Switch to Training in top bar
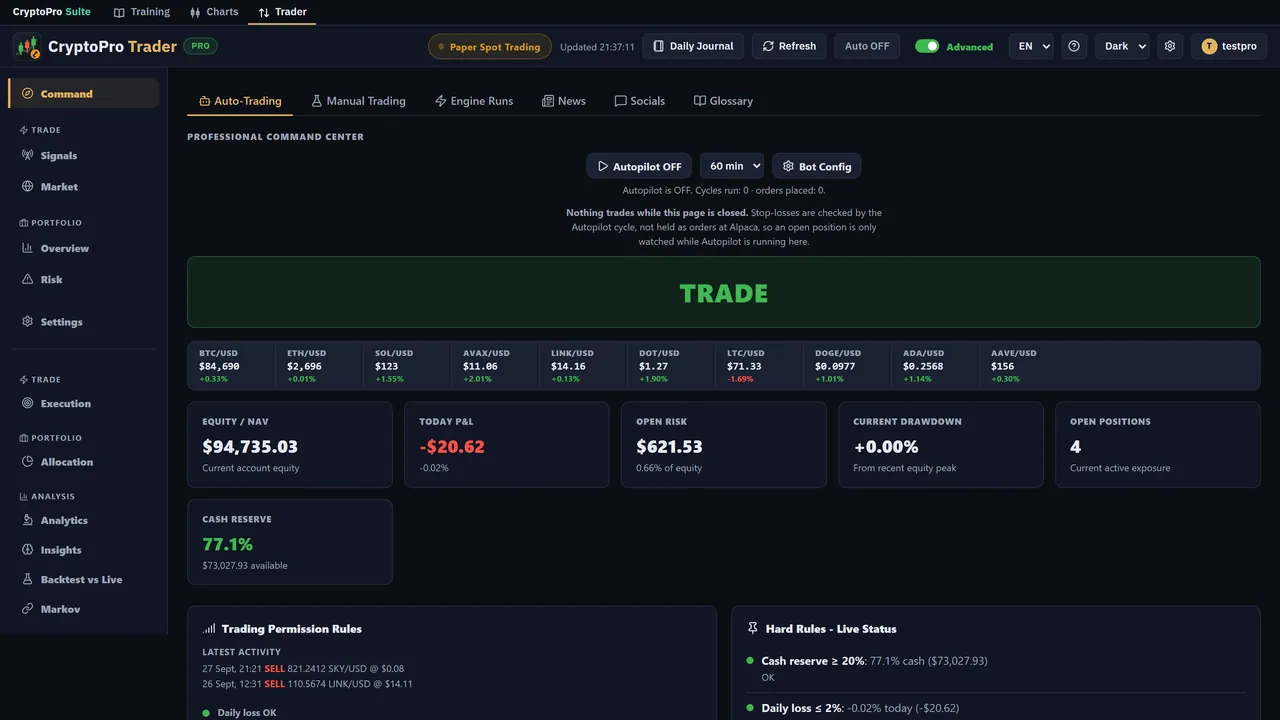The width and height of the screenshot is (1280, 720). click(142, 12)
